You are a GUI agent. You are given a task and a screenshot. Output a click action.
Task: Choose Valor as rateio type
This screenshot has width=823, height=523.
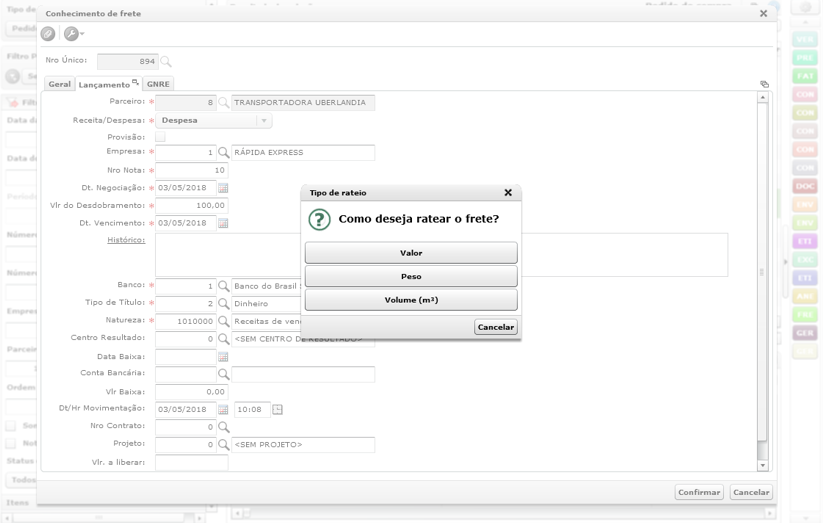click(411, 253)
